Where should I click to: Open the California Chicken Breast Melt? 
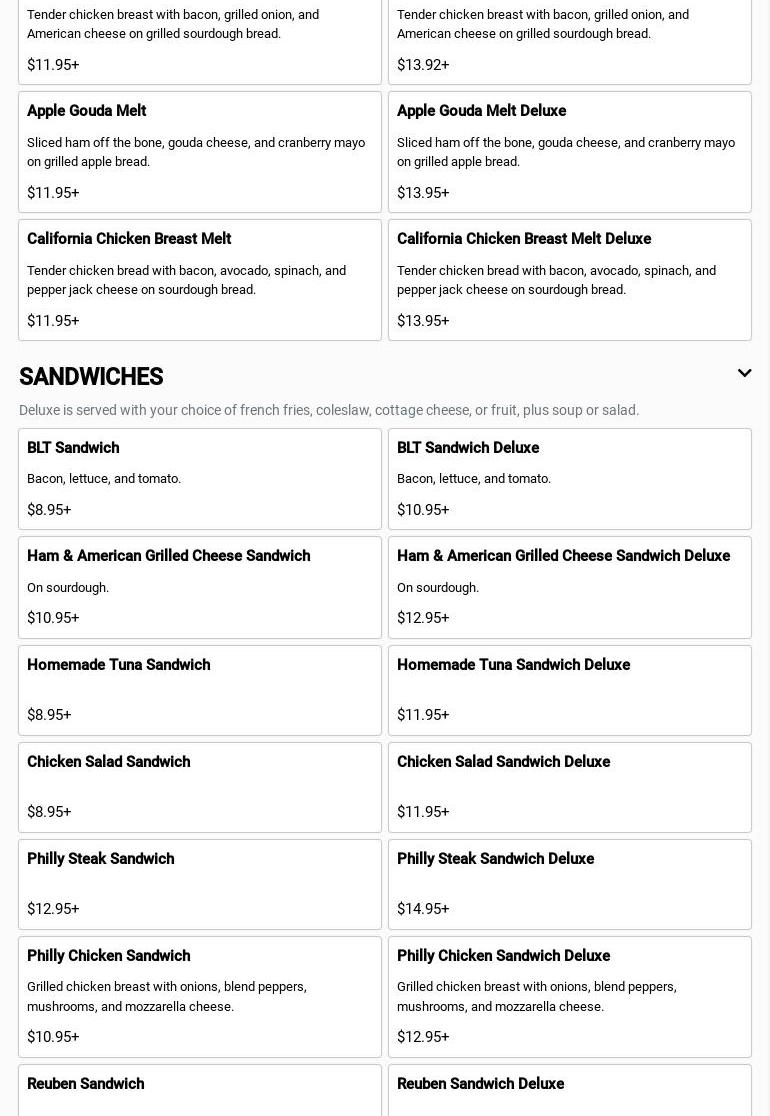(x=199, y=280)
